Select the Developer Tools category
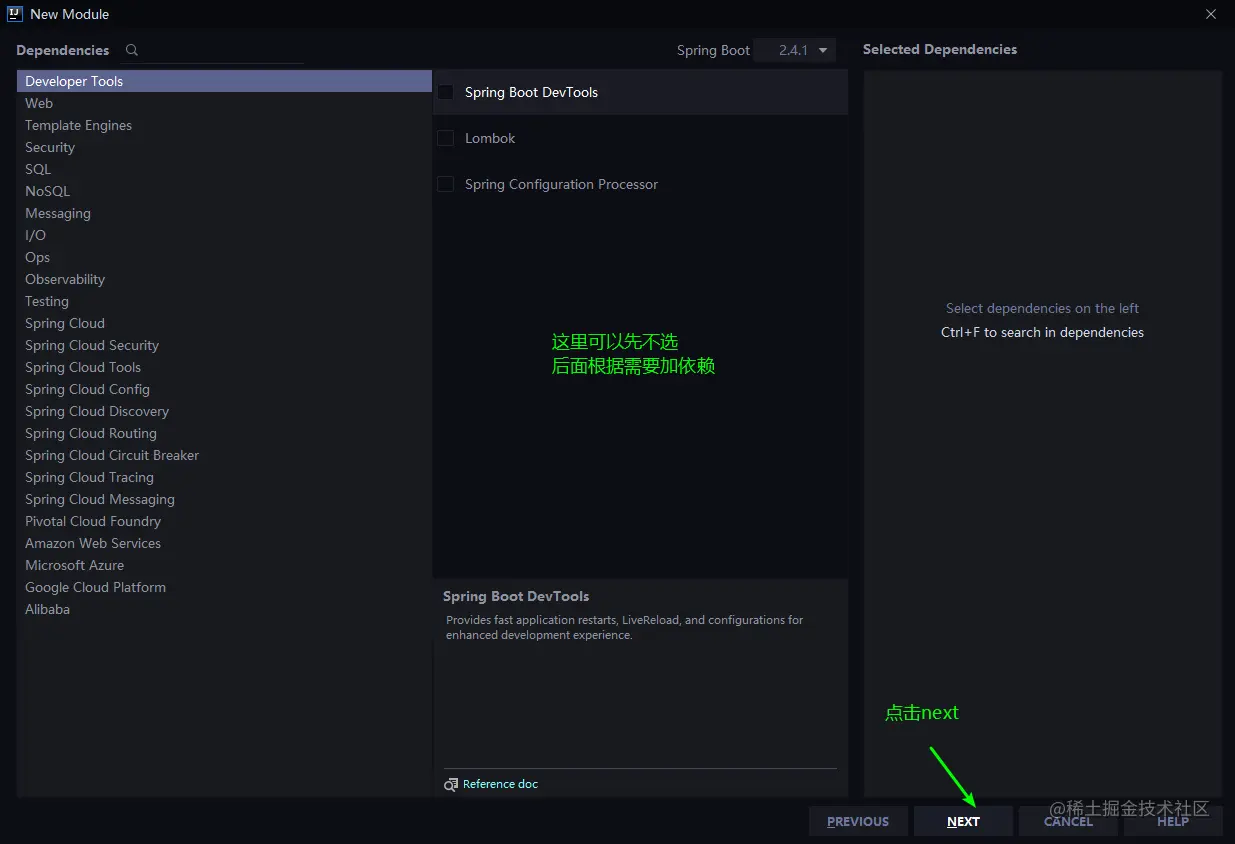Viewport: 1235px width, 844px height. tap(224, 81)
